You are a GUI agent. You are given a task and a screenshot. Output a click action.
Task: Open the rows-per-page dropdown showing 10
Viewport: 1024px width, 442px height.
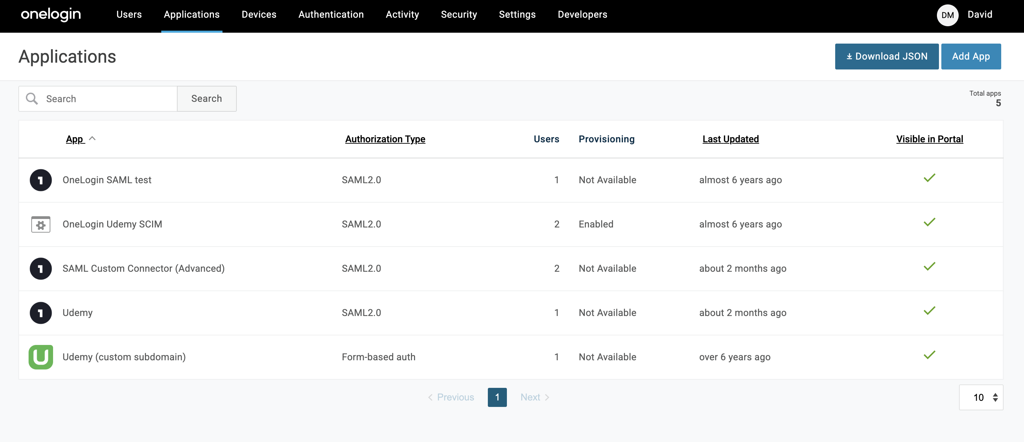click(x=981, y=397)
